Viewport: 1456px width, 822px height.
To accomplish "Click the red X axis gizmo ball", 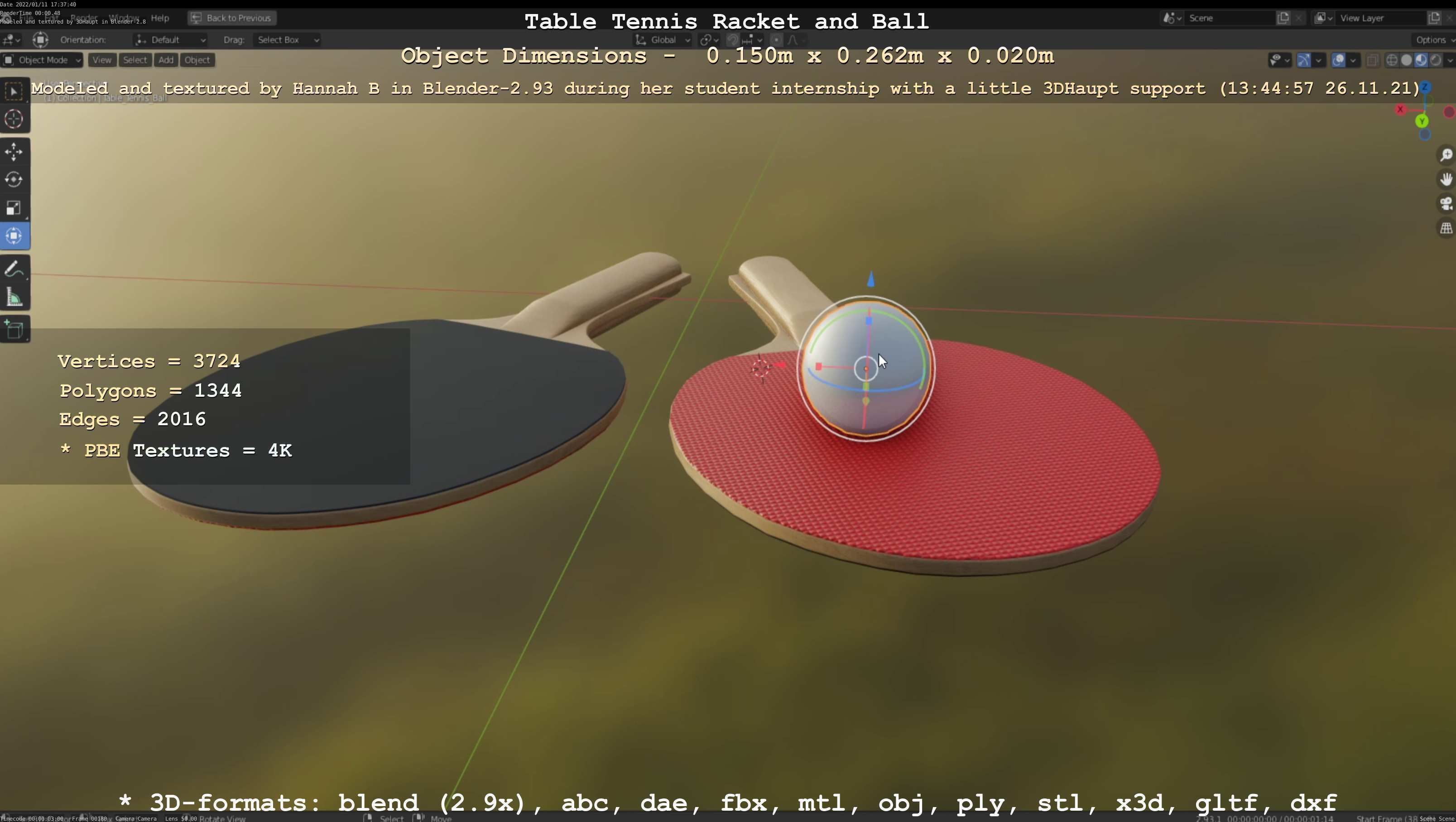I will [1400, 109].
